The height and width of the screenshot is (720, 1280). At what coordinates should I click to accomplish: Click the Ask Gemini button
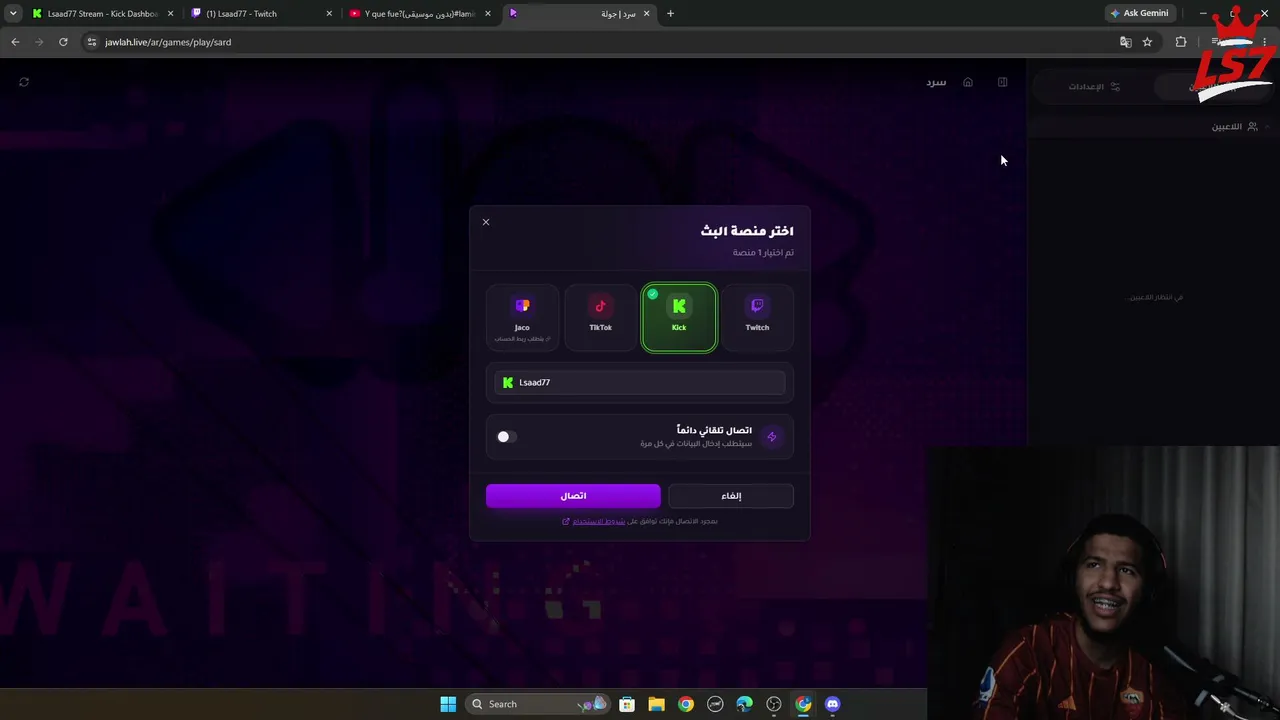[1139, 14]
